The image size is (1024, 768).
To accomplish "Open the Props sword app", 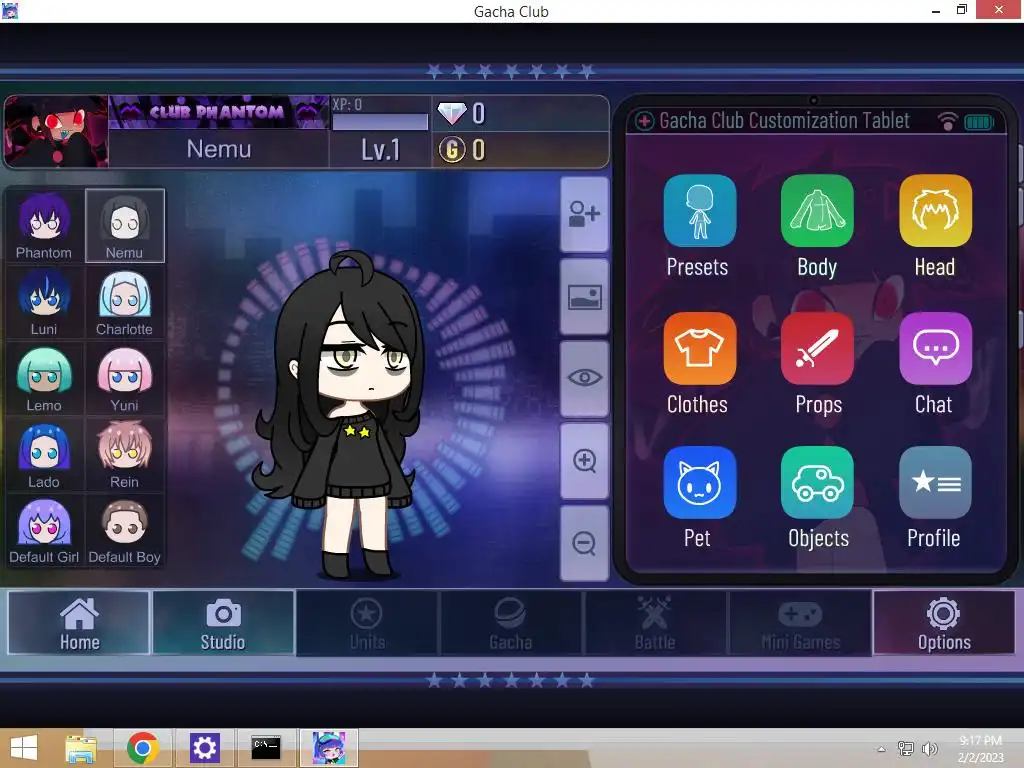I will point(817,348).
